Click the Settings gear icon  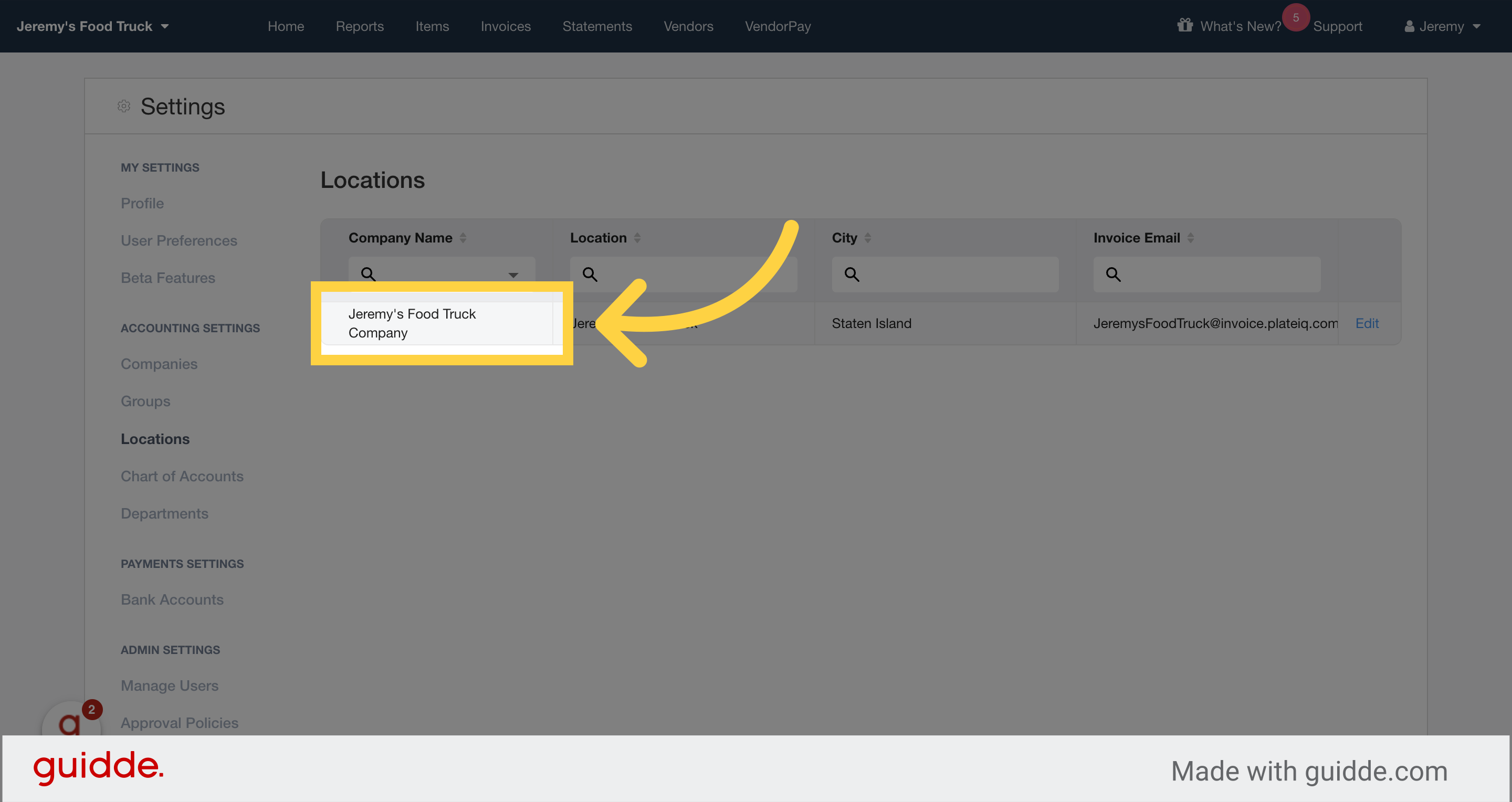(x=123, y=106)
